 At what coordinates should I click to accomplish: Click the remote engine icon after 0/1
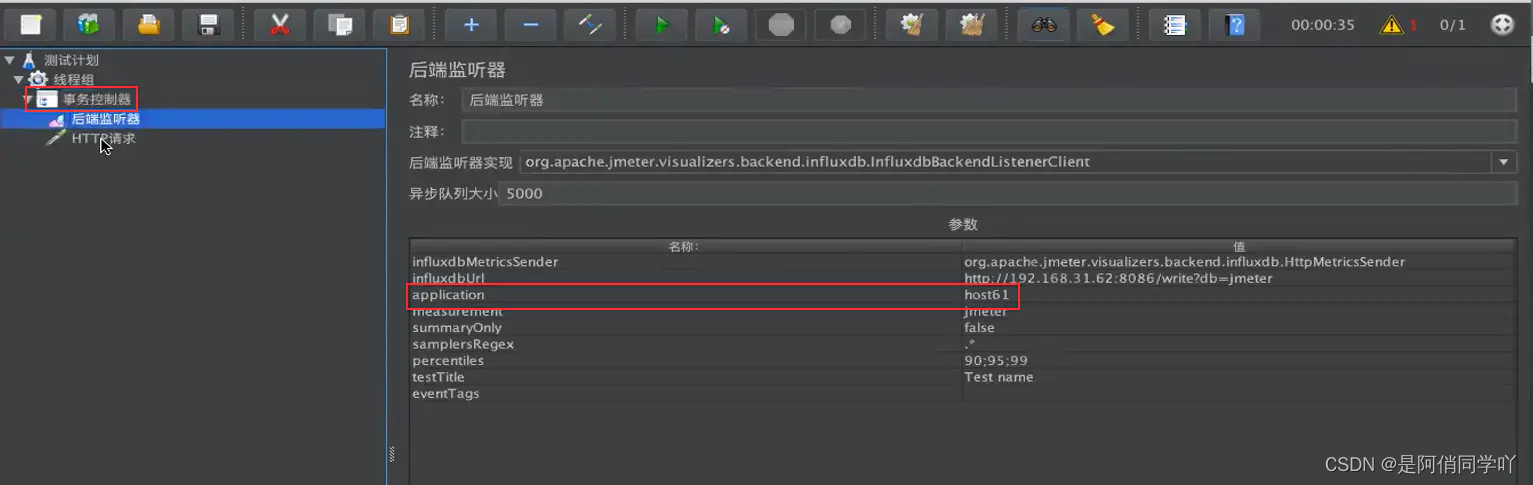[1502, 25]
